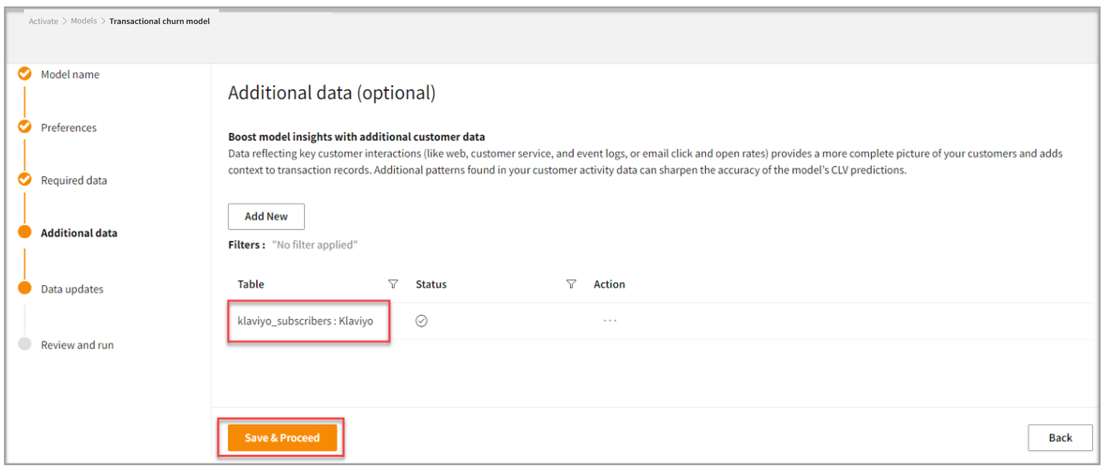Viewport: 1111px width, 472px height.
Task: Go to the Preferences step
Action: tap(69, 128)
